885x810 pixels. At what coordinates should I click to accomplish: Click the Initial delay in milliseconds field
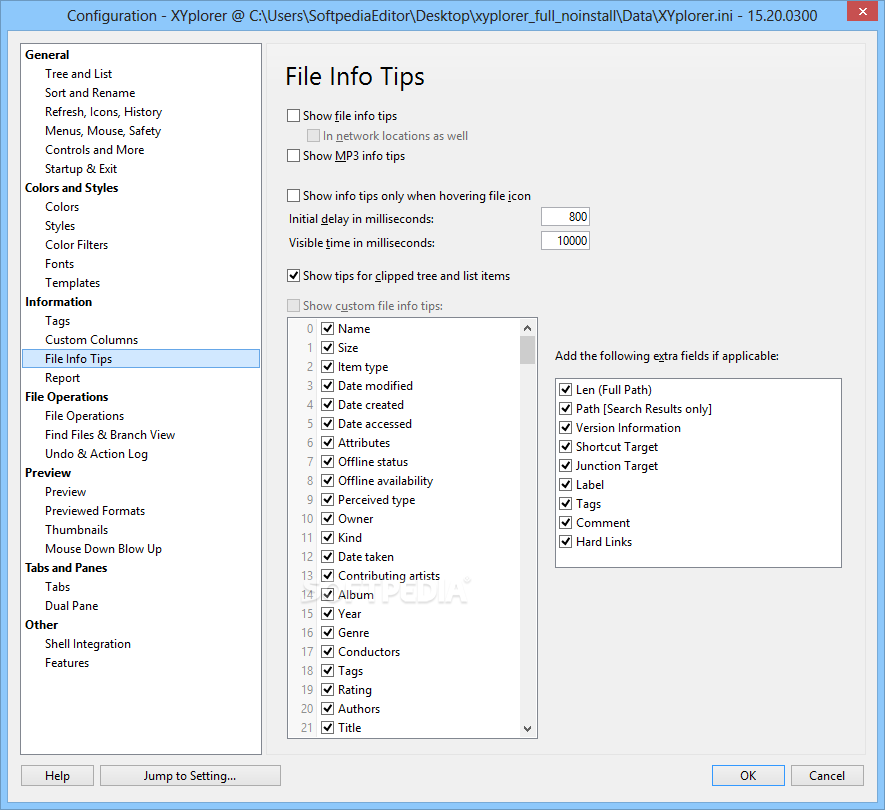tap(566, 217)
